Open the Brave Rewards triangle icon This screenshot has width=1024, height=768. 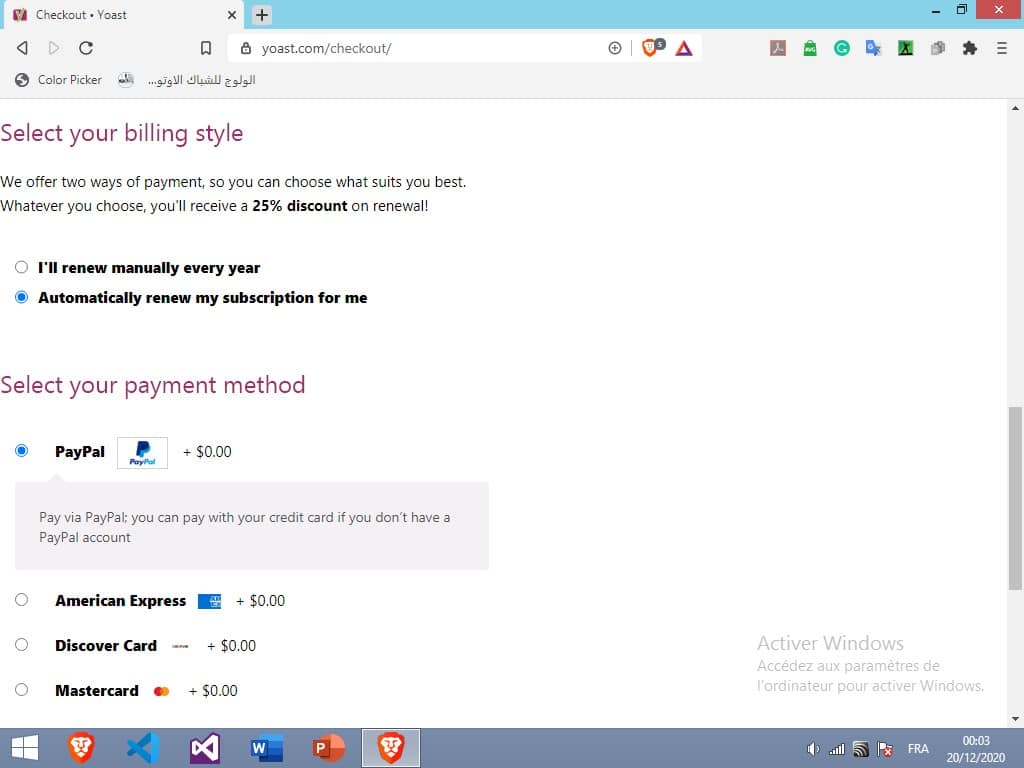(684, 48)
